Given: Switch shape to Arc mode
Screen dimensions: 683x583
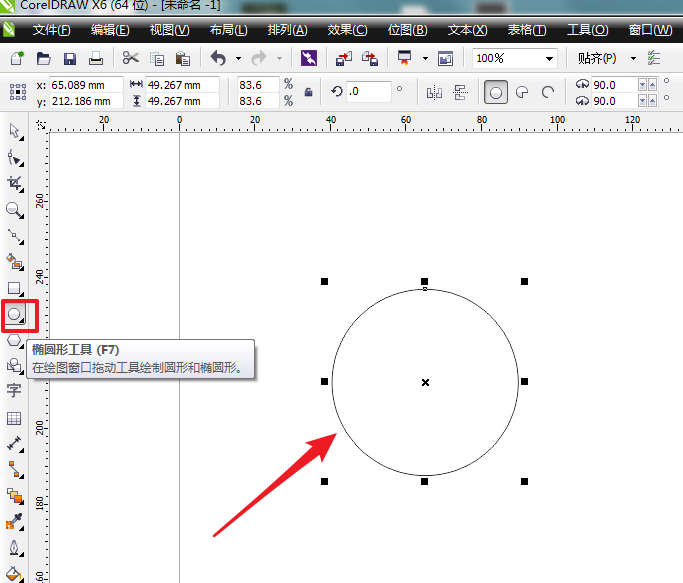Looking at the screenshot, I should (548, 92).
